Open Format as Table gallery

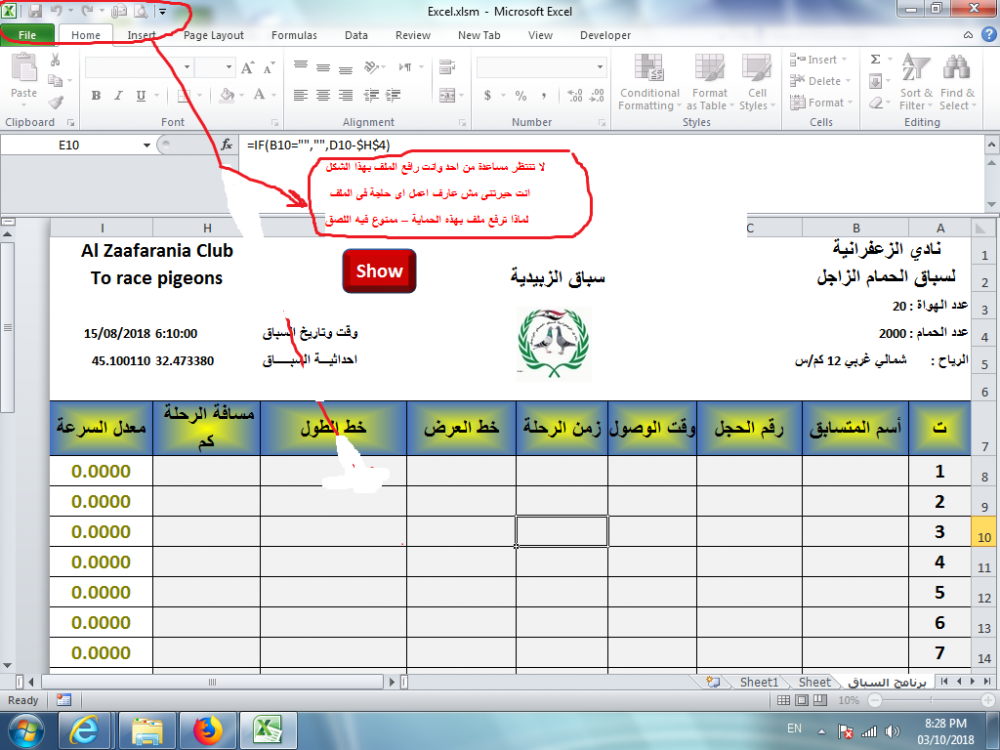click(709, 82)
